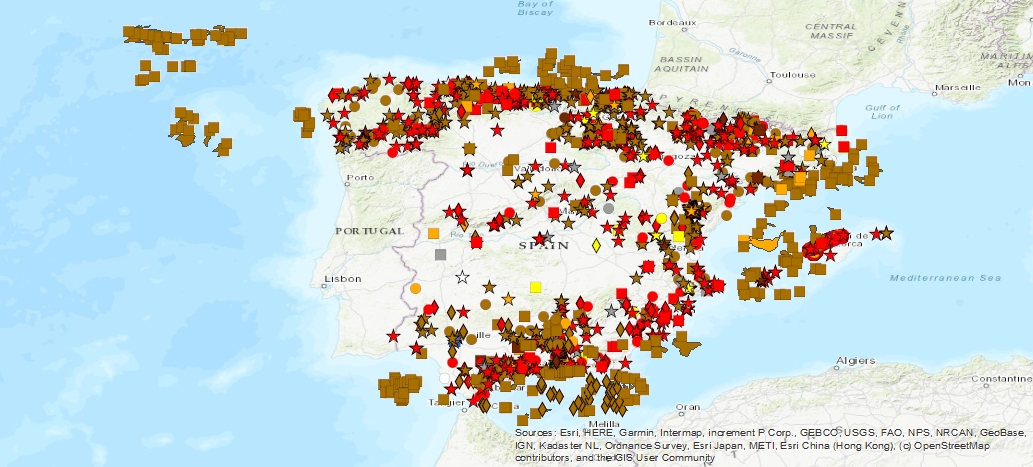The image size is (1033, 467).
Task: Click the gray star next to SPAIN label
Action: click(547, 236)
